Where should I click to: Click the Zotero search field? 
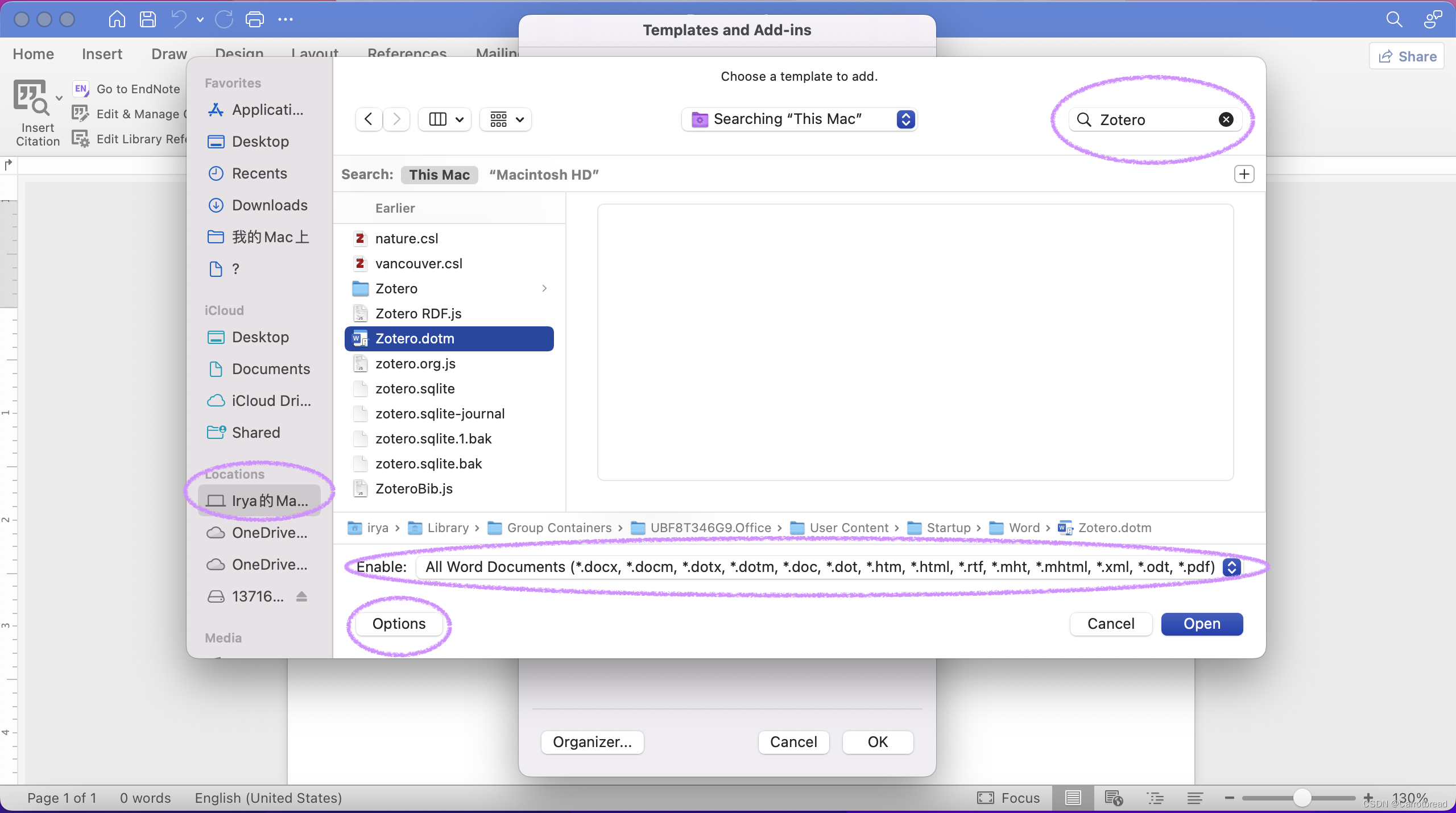point(1155,119)
